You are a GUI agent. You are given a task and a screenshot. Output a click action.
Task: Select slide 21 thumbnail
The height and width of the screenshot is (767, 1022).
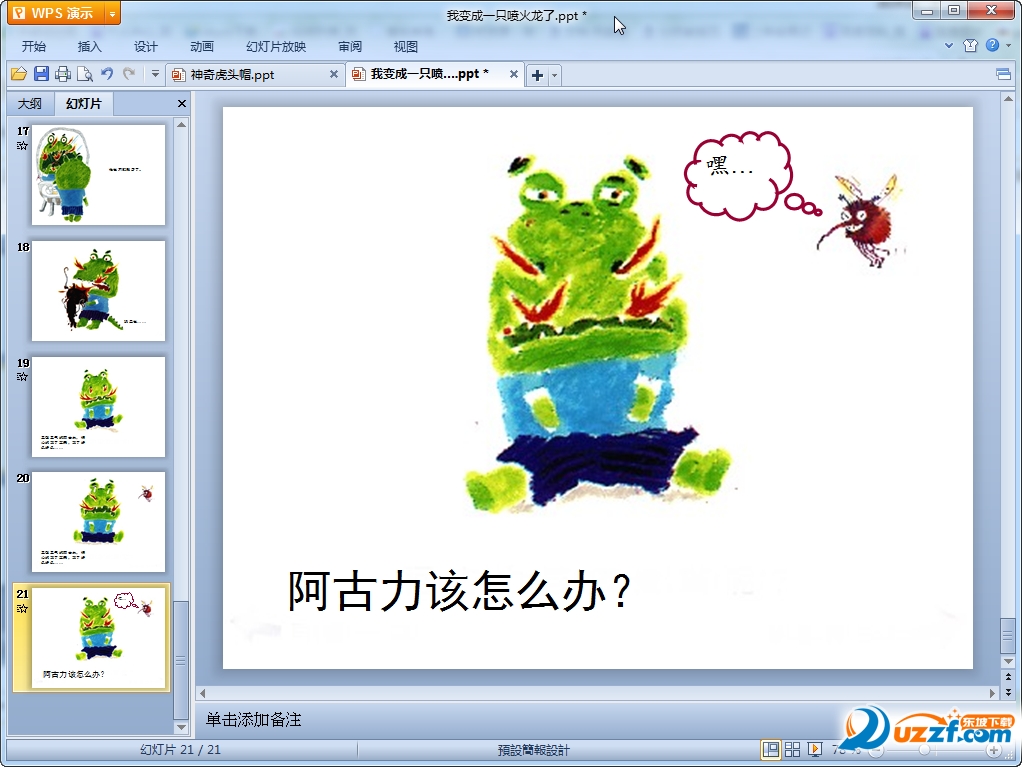point(98,637)
